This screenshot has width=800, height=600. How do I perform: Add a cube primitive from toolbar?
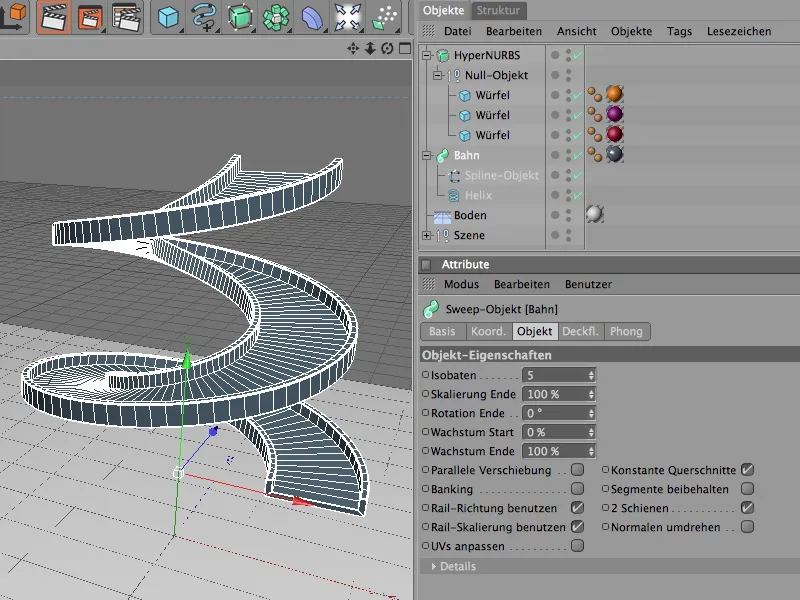[168, 17]
